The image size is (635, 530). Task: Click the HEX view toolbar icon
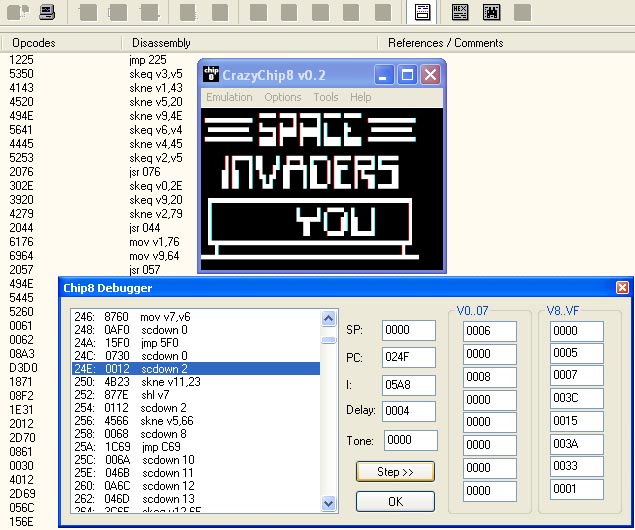point(460,13)
